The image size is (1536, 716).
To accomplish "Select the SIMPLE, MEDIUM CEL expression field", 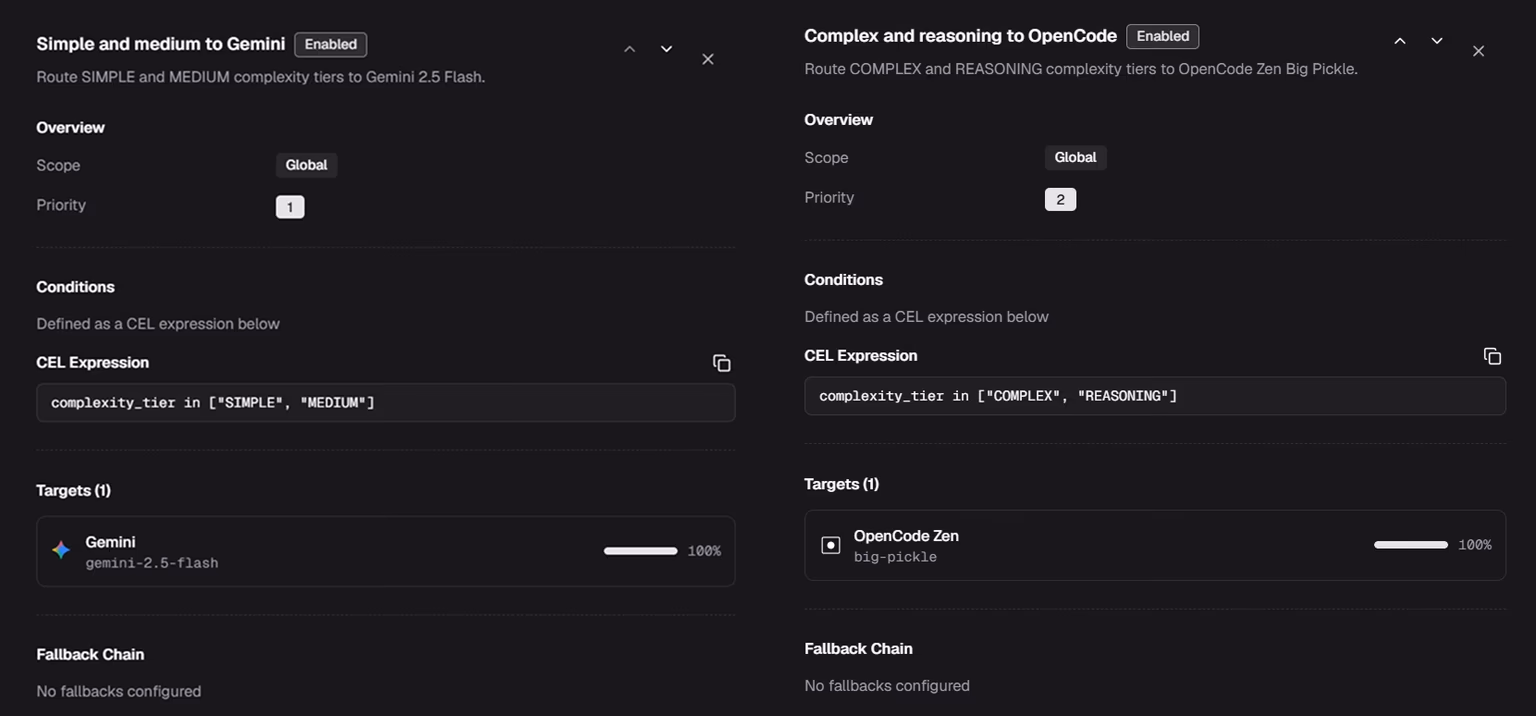I will 386,402.
